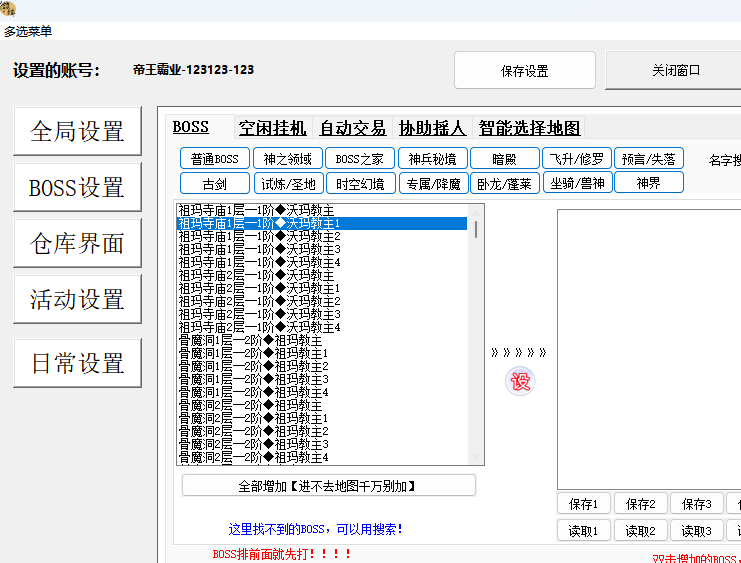
Task: Select 骨魔洞1层一2阶◆祖玛教主4 row
Action: point(322,392)
